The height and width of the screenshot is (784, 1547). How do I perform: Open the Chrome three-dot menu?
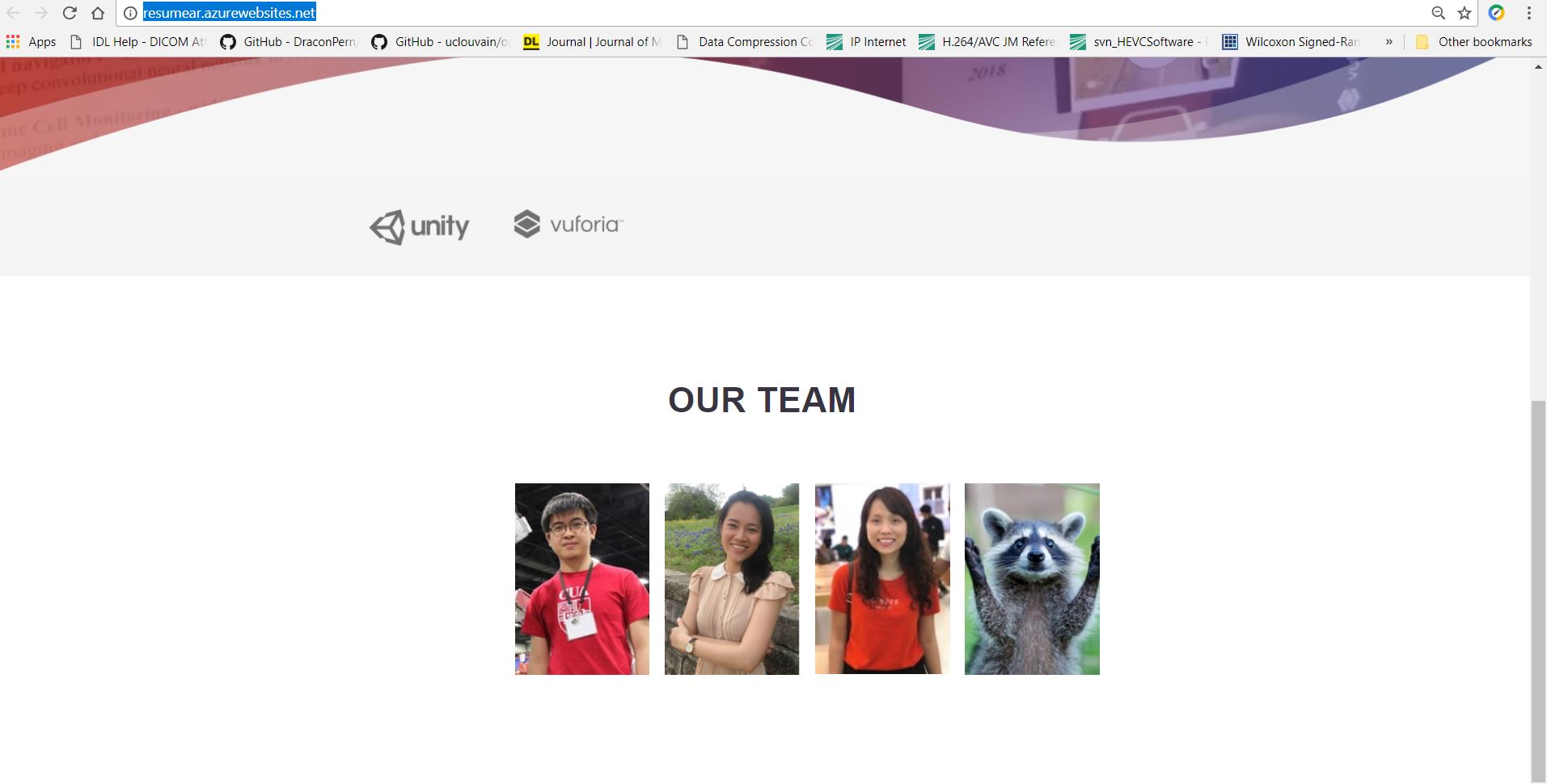click(x=1529, y=13)
